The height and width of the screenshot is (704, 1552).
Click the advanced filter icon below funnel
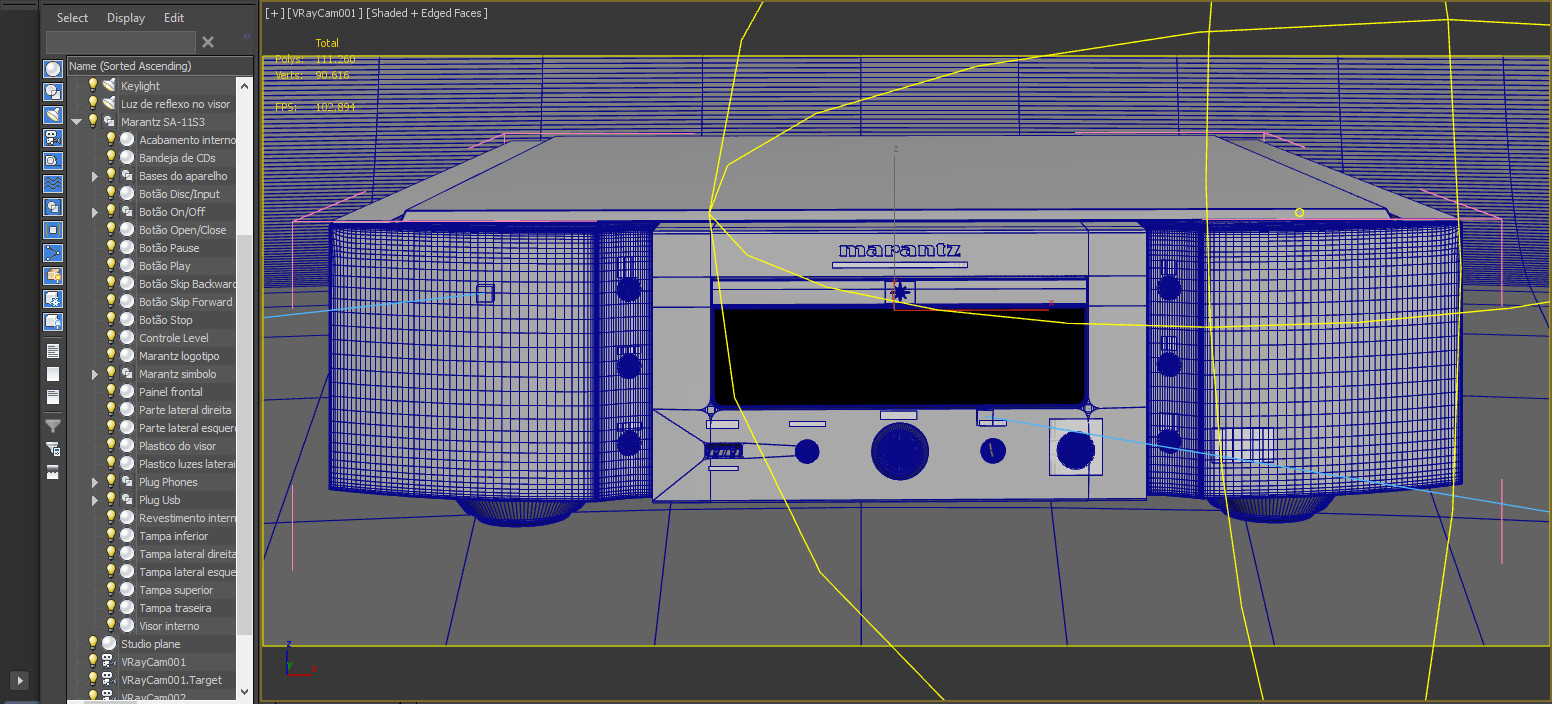(x=53, y=449)
